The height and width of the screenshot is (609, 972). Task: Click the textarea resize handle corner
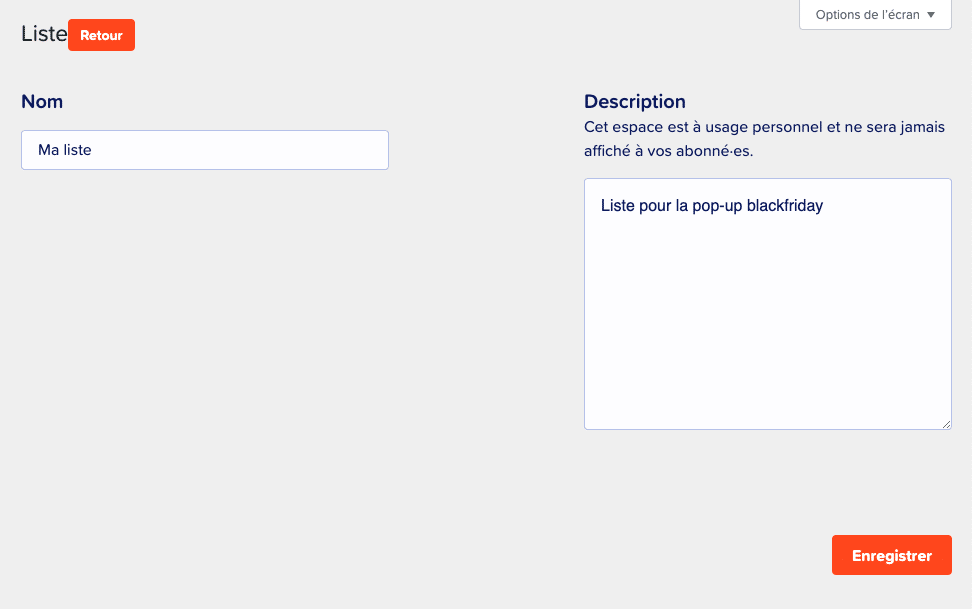point(945,423)
